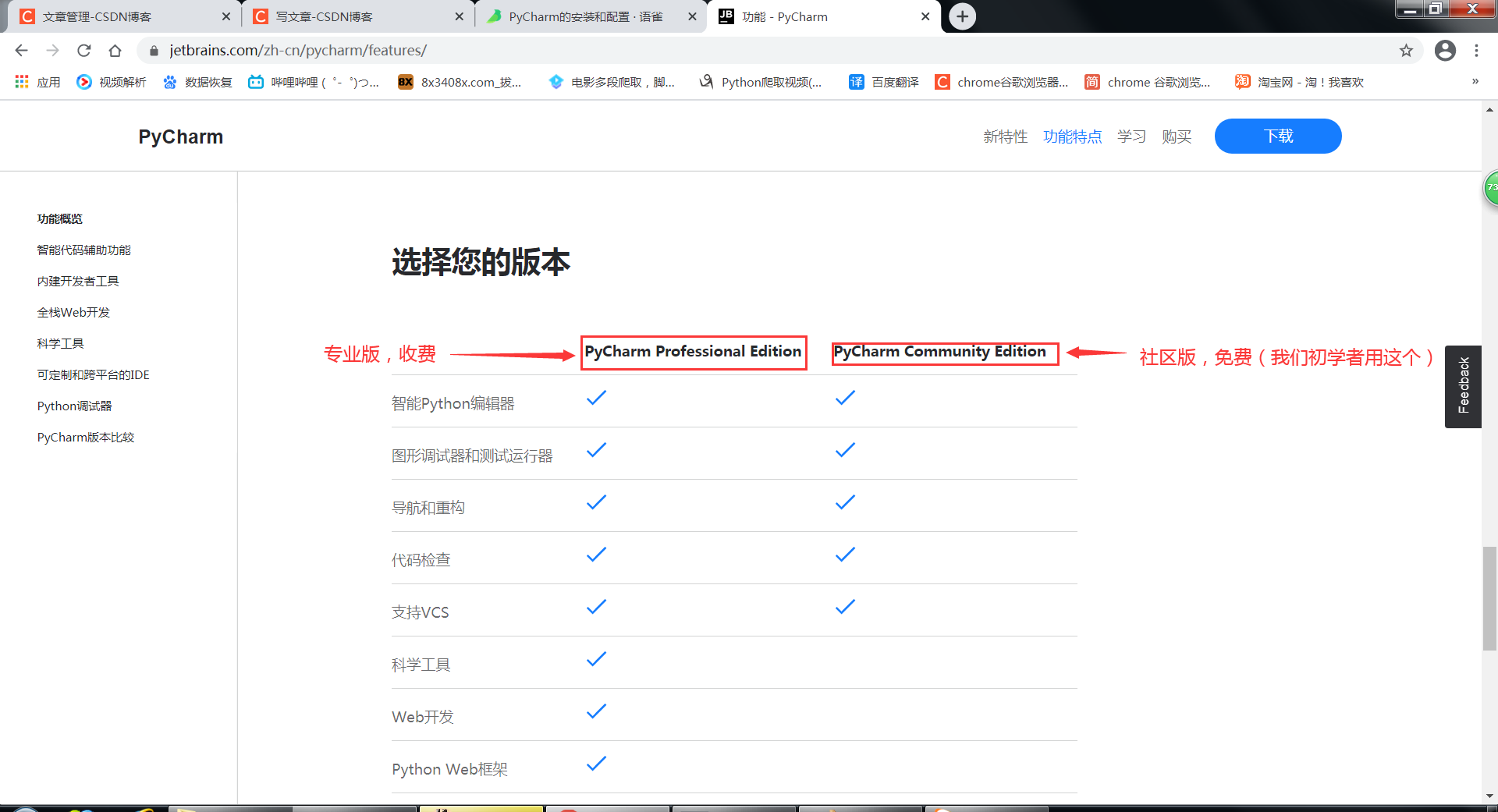Viewport: 1498px width, 812px height.
Task: Open the 哔哩哔哩 bookmark
Action: tap(308, 82)
